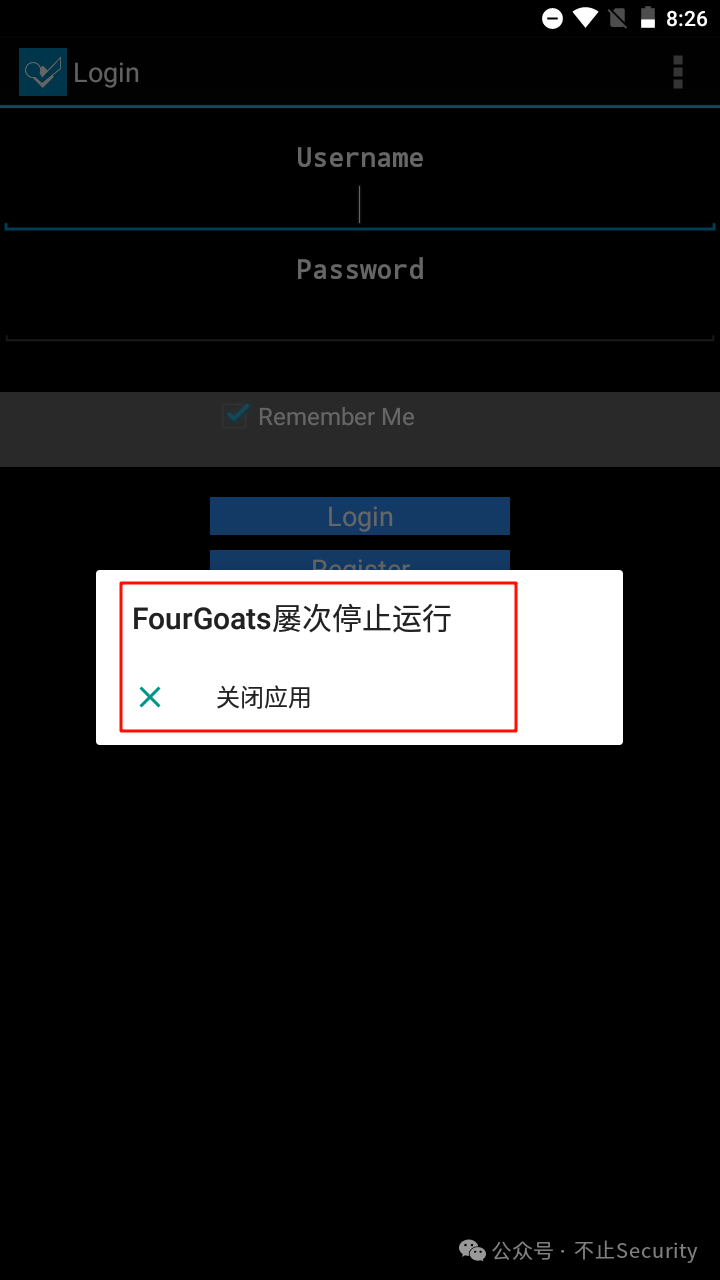This screenshot has height=1280, width=720.
Task: Click the 不止Security watermark text
Action: point(636,1250)
